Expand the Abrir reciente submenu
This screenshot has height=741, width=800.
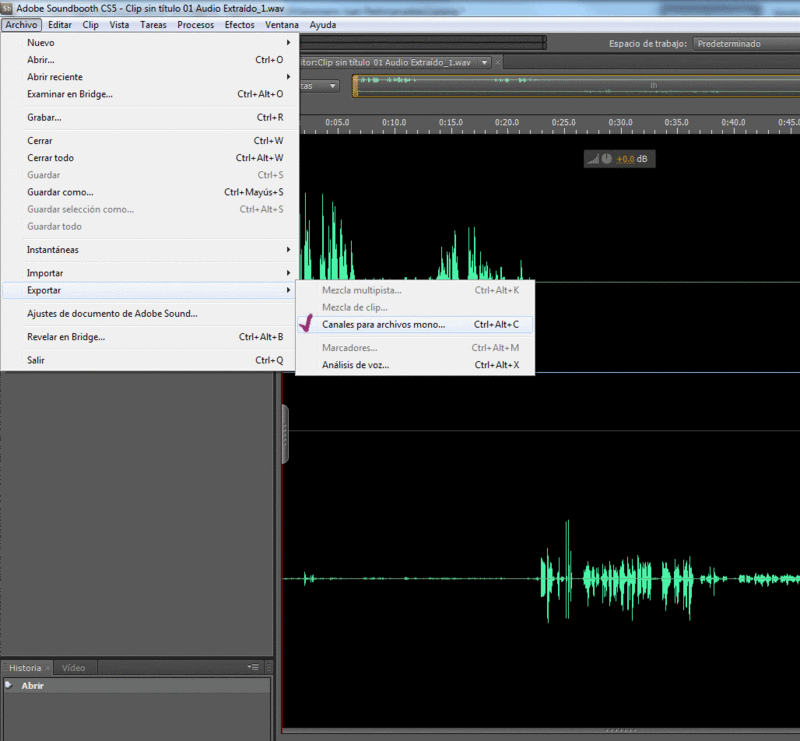[x=149, y=77]
